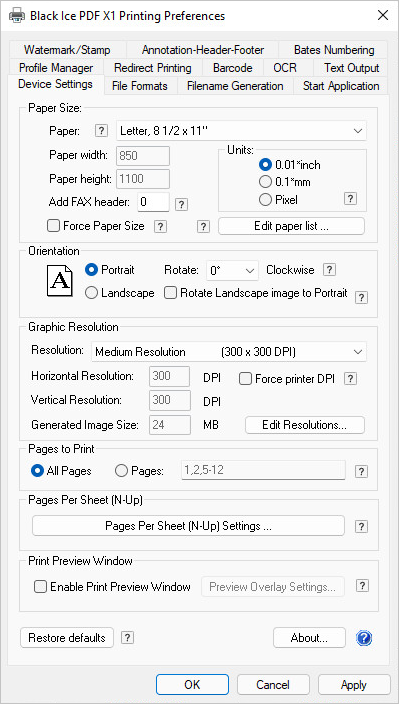Open the Paper size dropdown
The width and height of the screenshot is (399, 704).
click(x=241, y=131)
